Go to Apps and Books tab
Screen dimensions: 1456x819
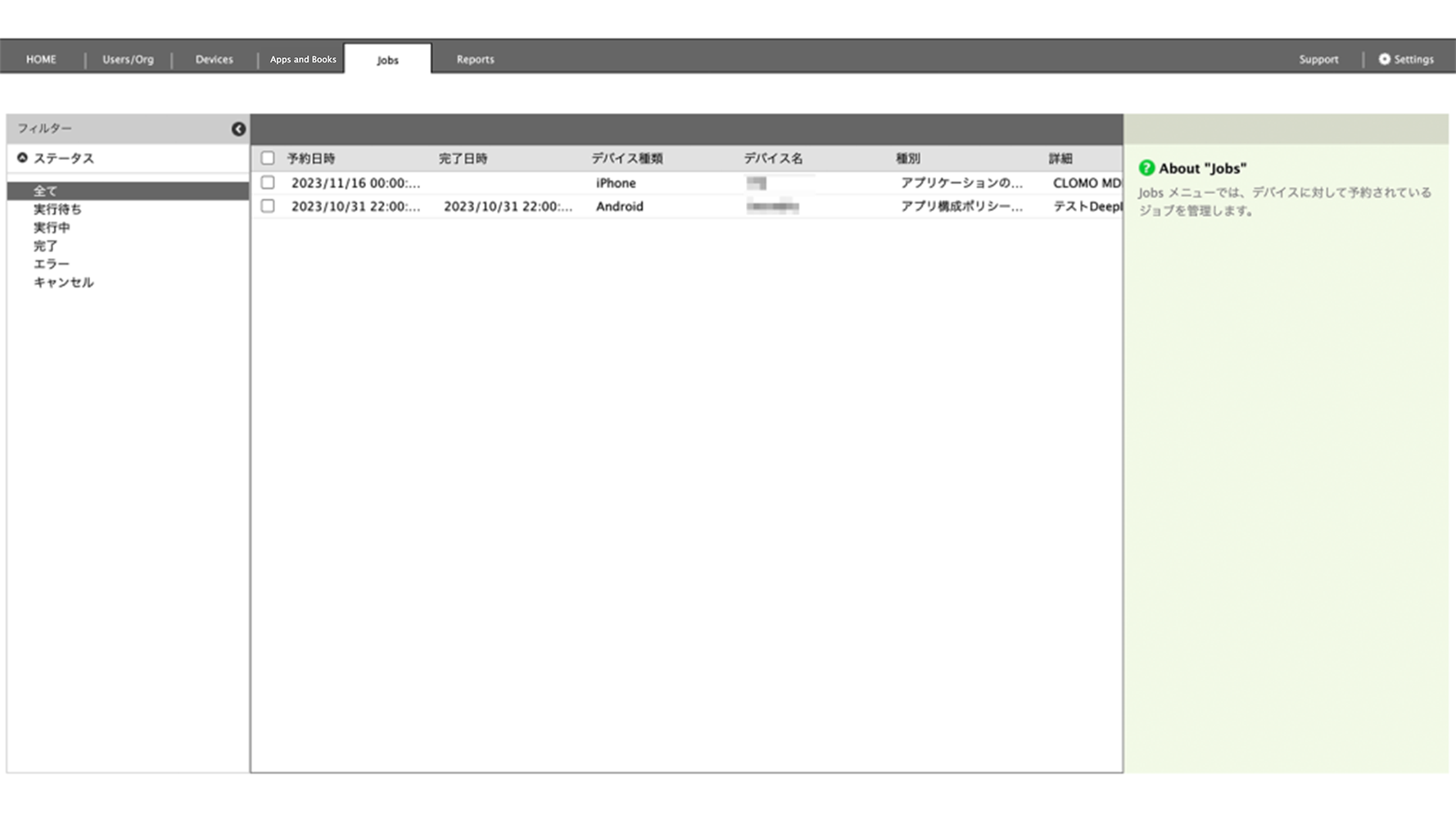(x=303, y=59)
